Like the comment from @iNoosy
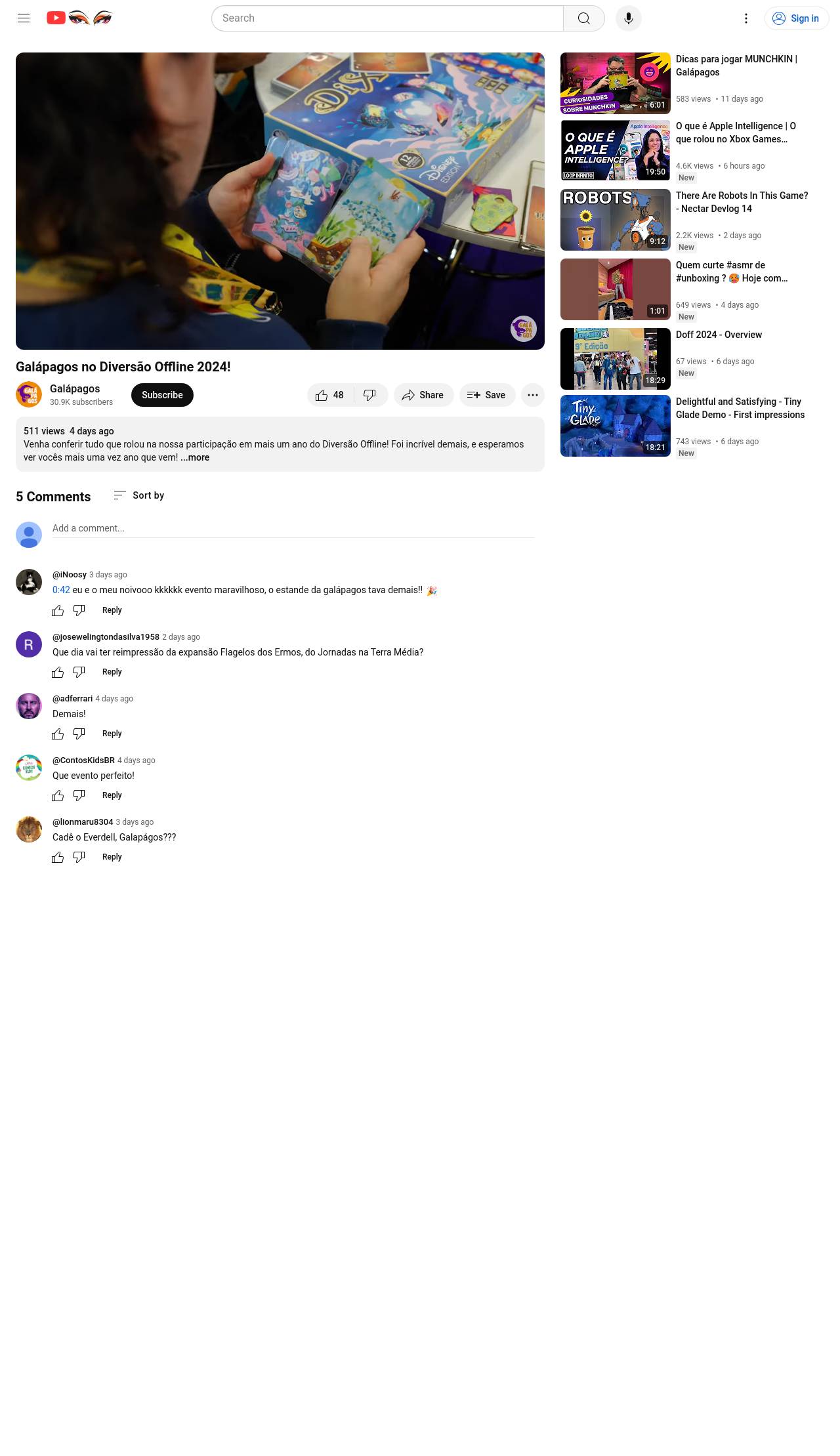 58,611
